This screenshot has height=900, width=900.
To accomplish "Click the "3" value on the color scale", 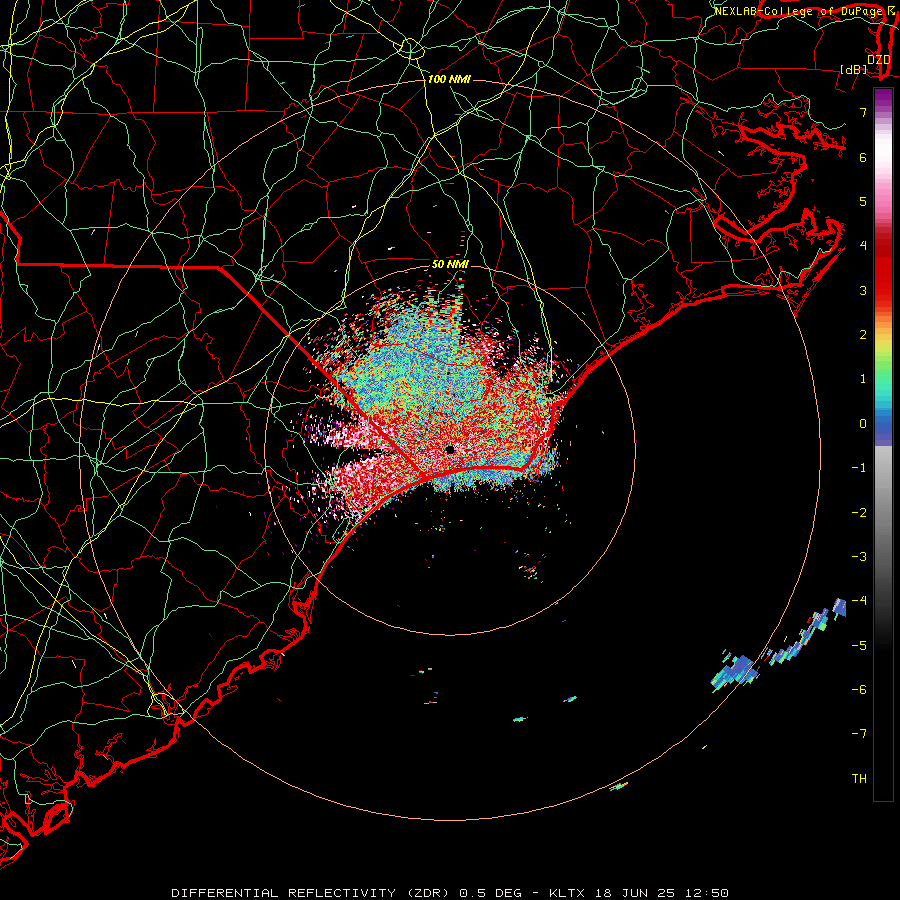I will click(863, 290).
